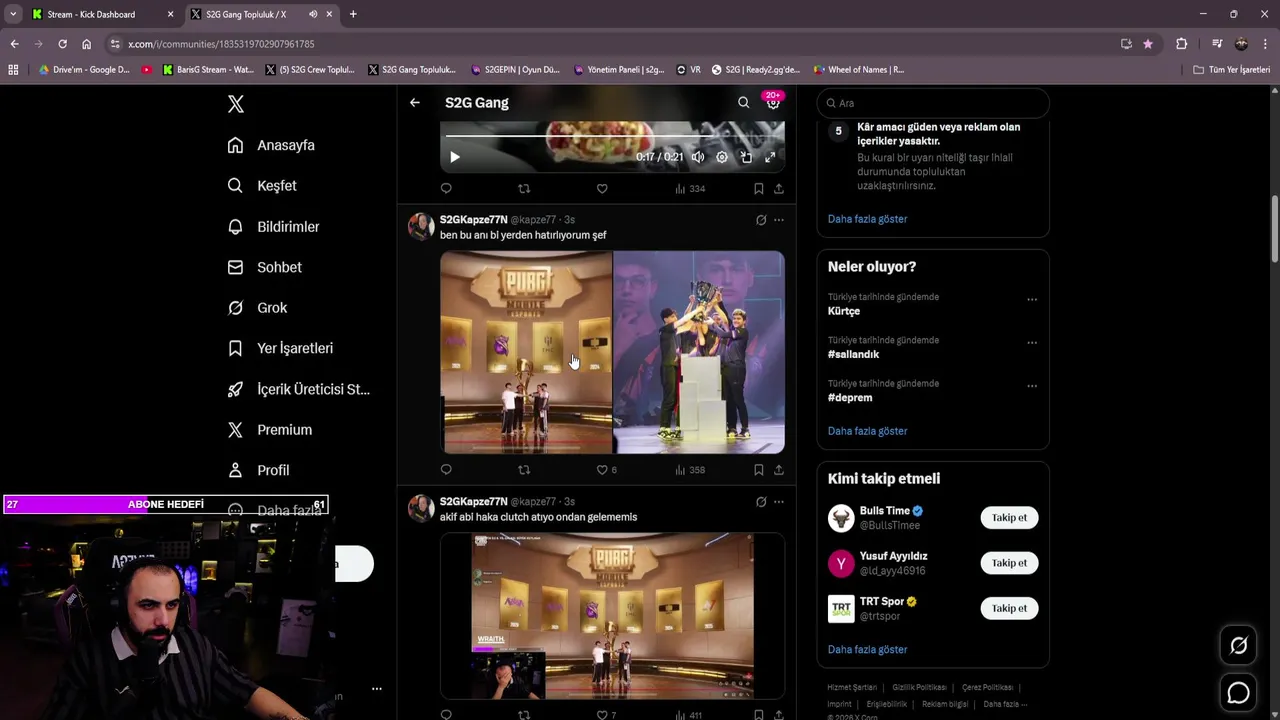The width and height of the screenshot is (1280, 720).
Task: Mute the video using the speaker icon
Action: [698, 157]
